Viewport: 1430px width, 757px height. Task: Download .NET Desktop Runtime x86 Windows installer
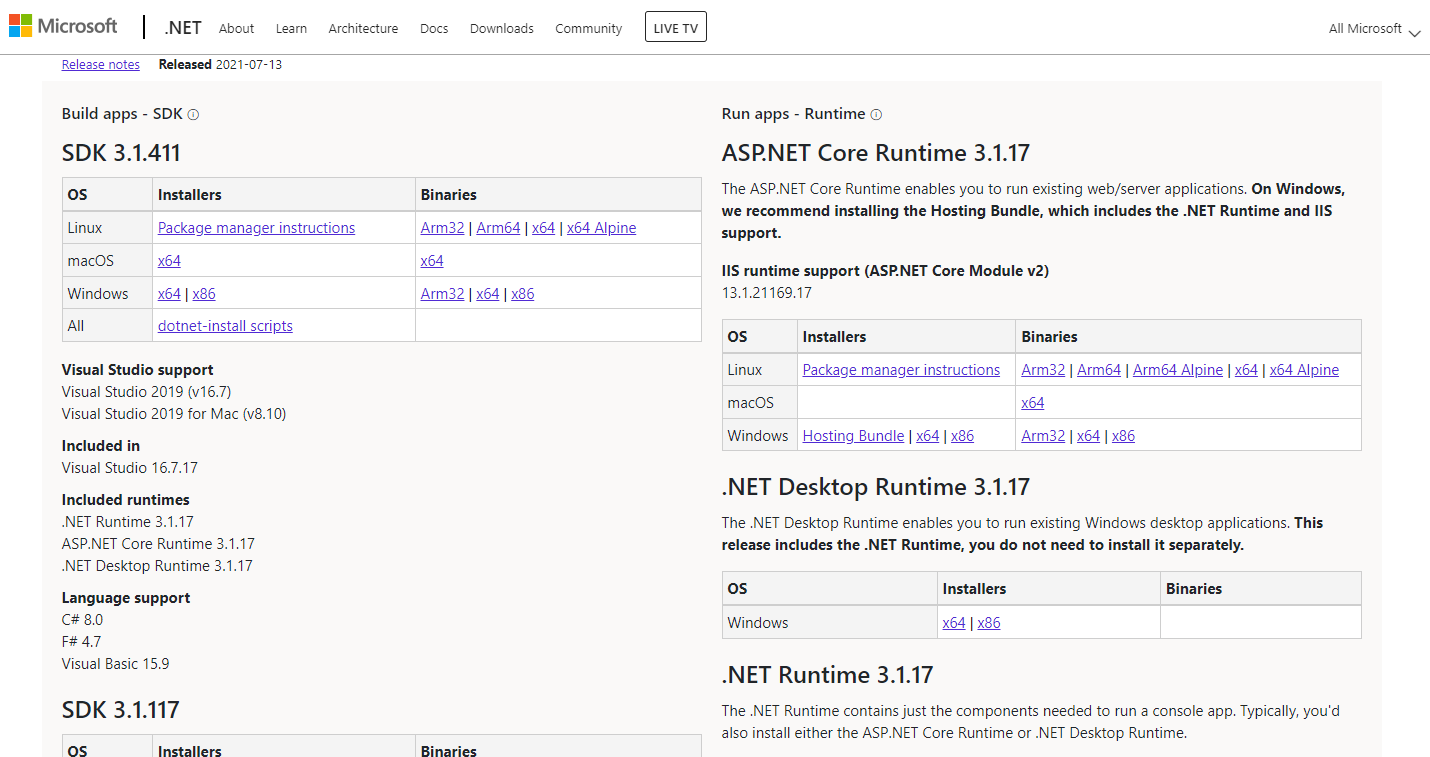click(989, 623)
